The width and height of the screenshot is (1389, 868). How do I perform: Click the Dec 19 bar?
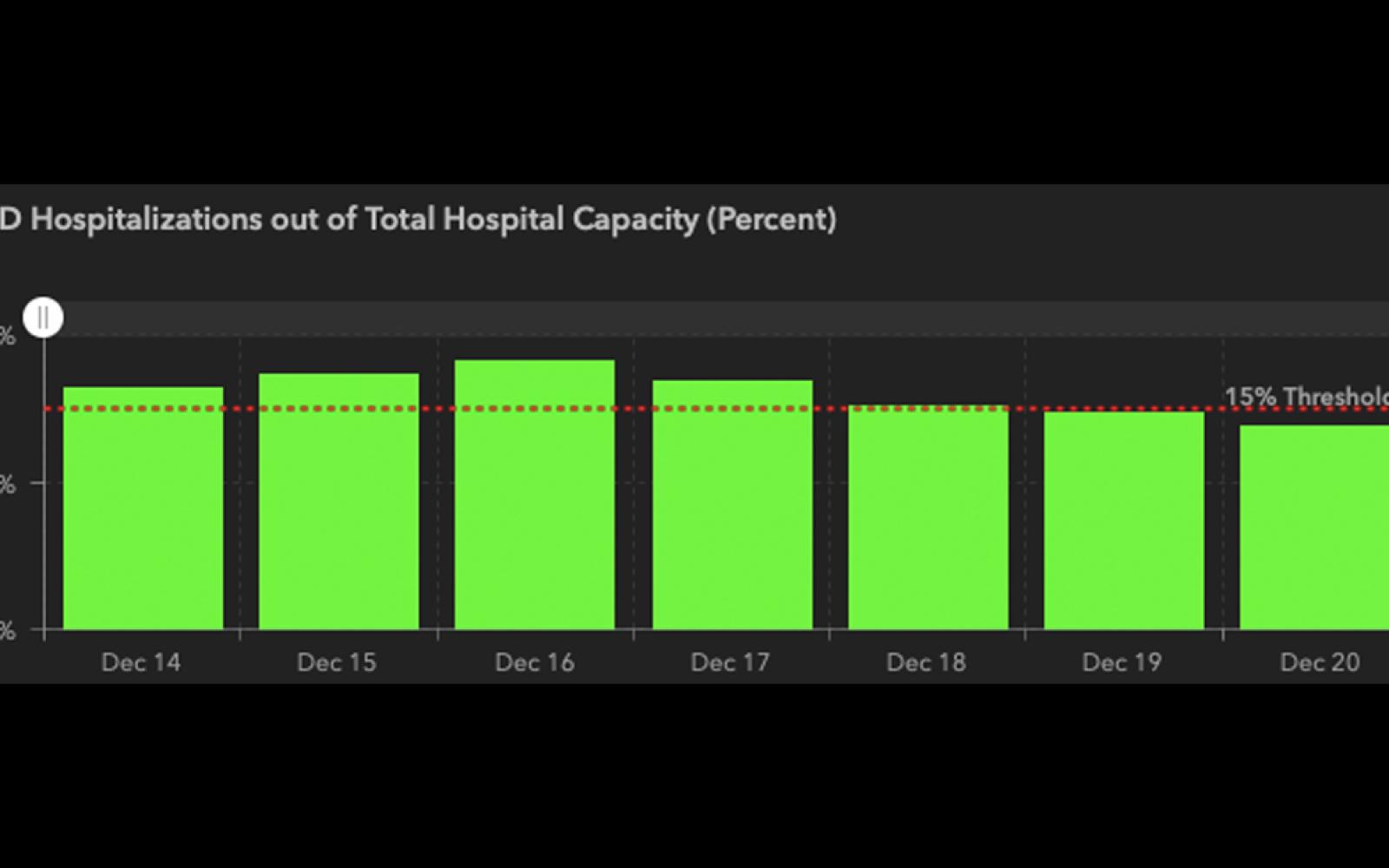coord(1123,521)
